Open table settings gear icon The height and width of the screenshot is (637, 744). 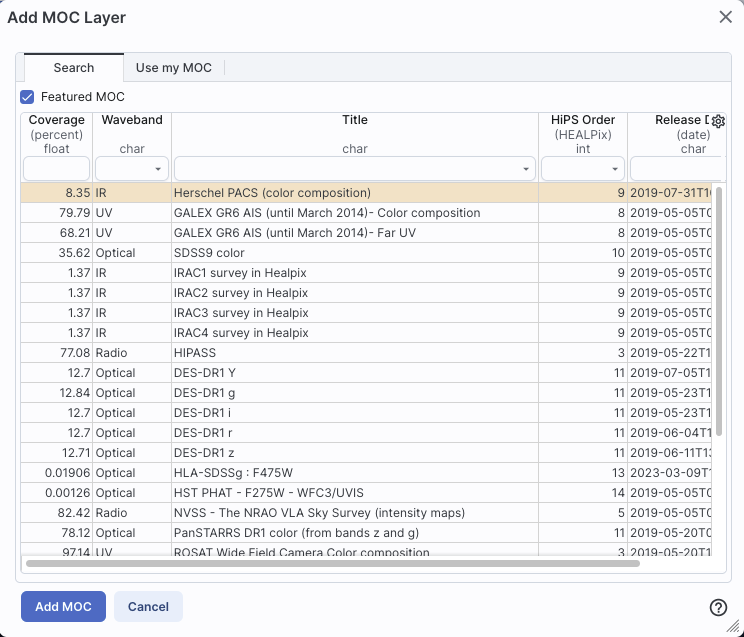click(718, 122)
